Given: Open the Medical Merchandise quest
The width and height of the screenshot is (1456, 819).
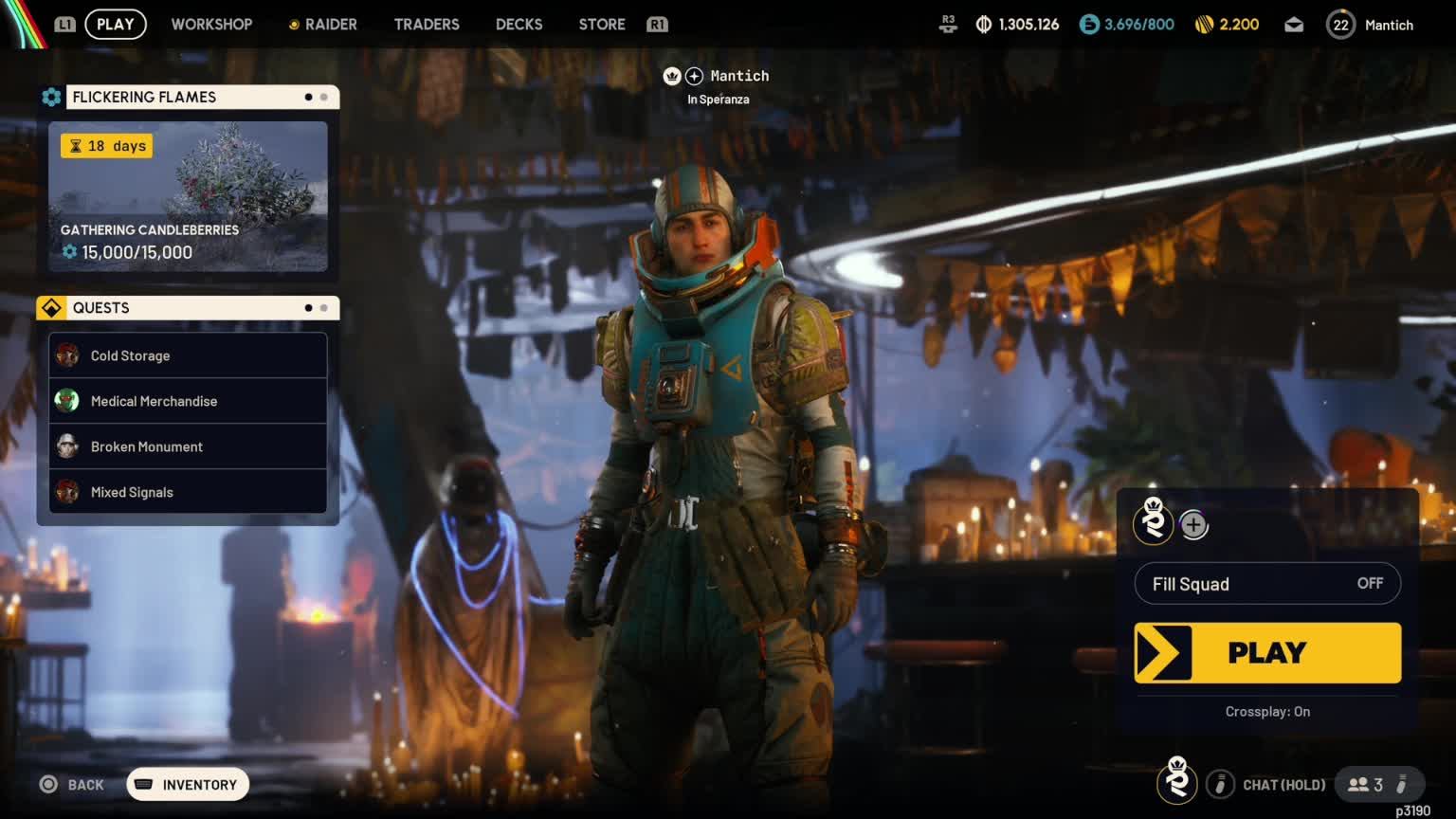Looking at the screenshot, I should point(188,401).
